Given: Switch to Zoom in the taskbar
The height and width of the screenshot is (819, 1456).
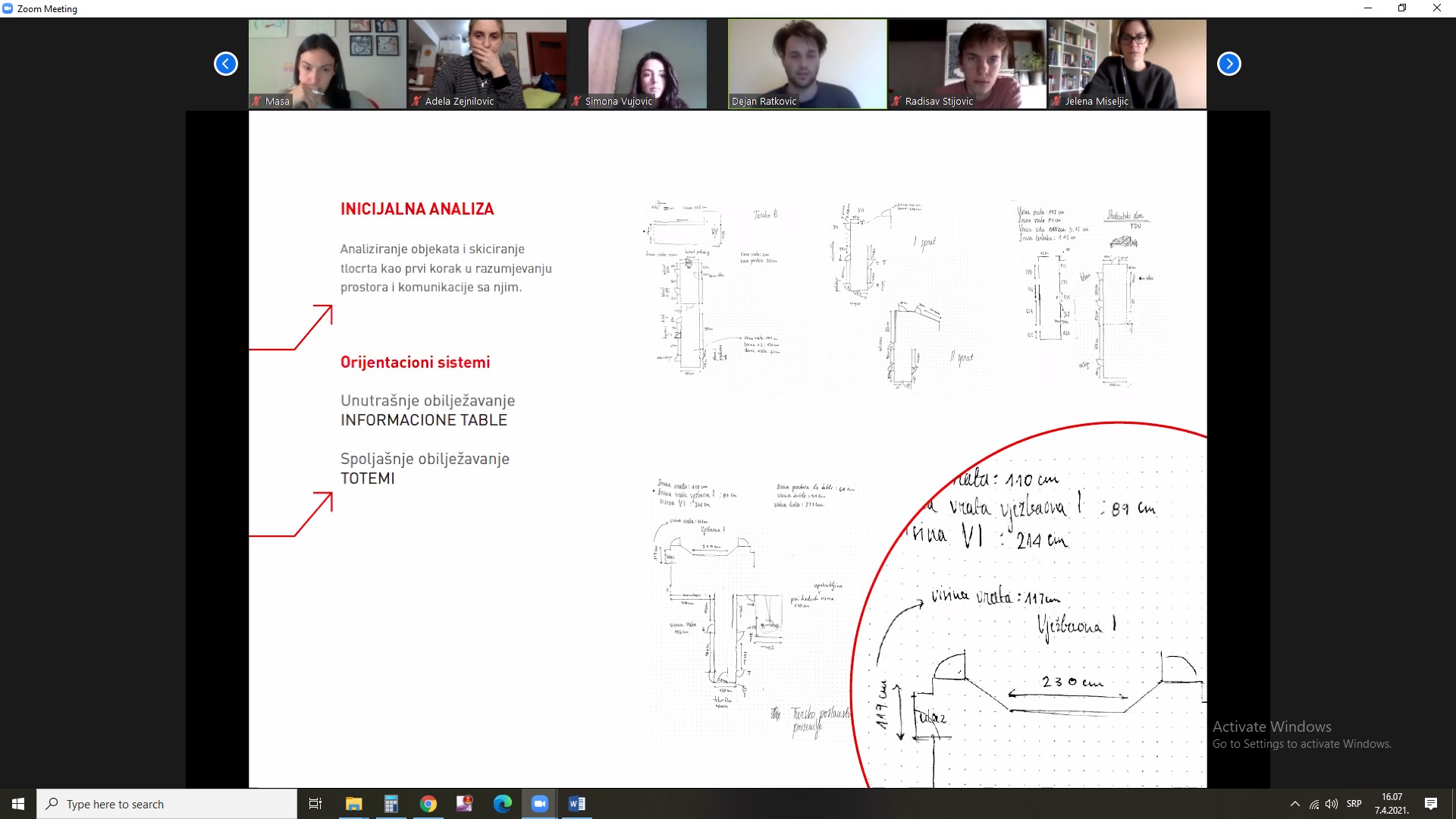Looking at the screenshot, I should pyautogui.click(x=540, y=804).
